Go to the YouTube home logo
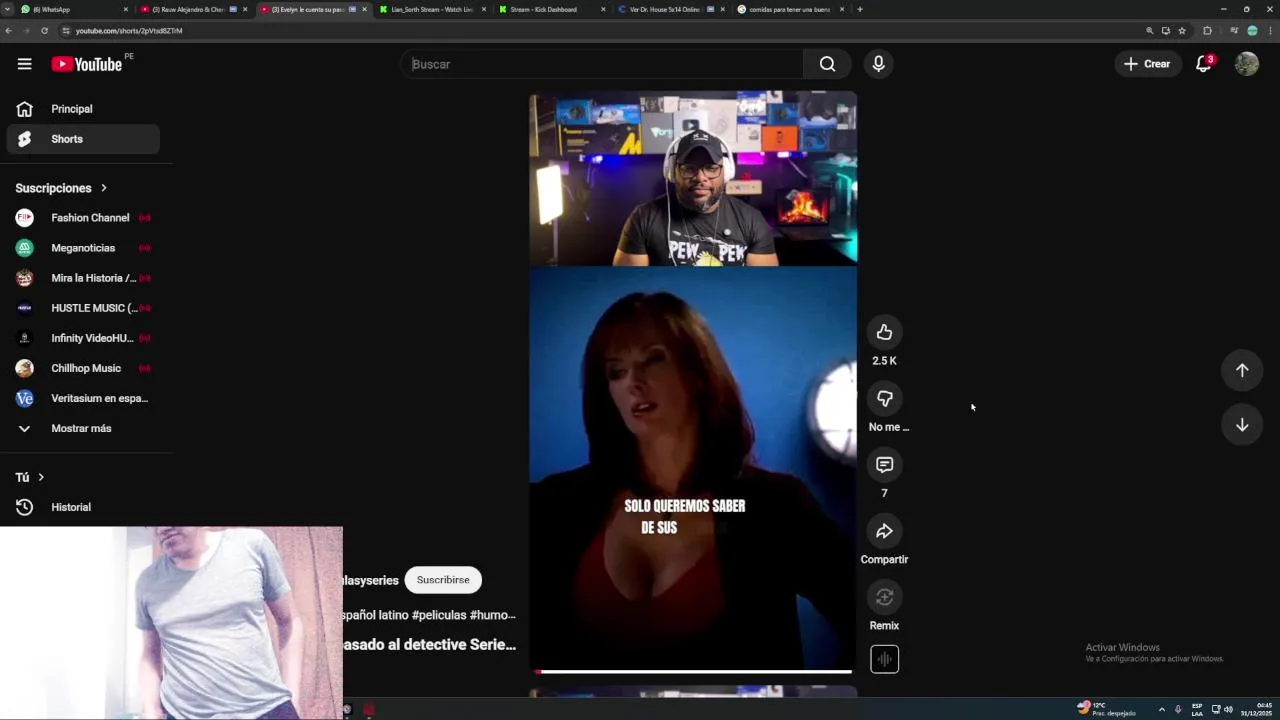The height and width of the screenshot is (720, 1280). [x=87, y=64]
